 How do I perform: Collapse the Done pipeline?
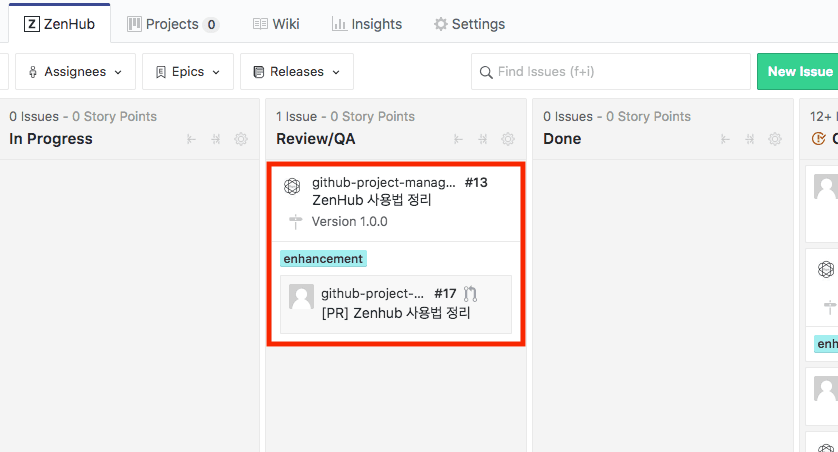coord(750,139)
